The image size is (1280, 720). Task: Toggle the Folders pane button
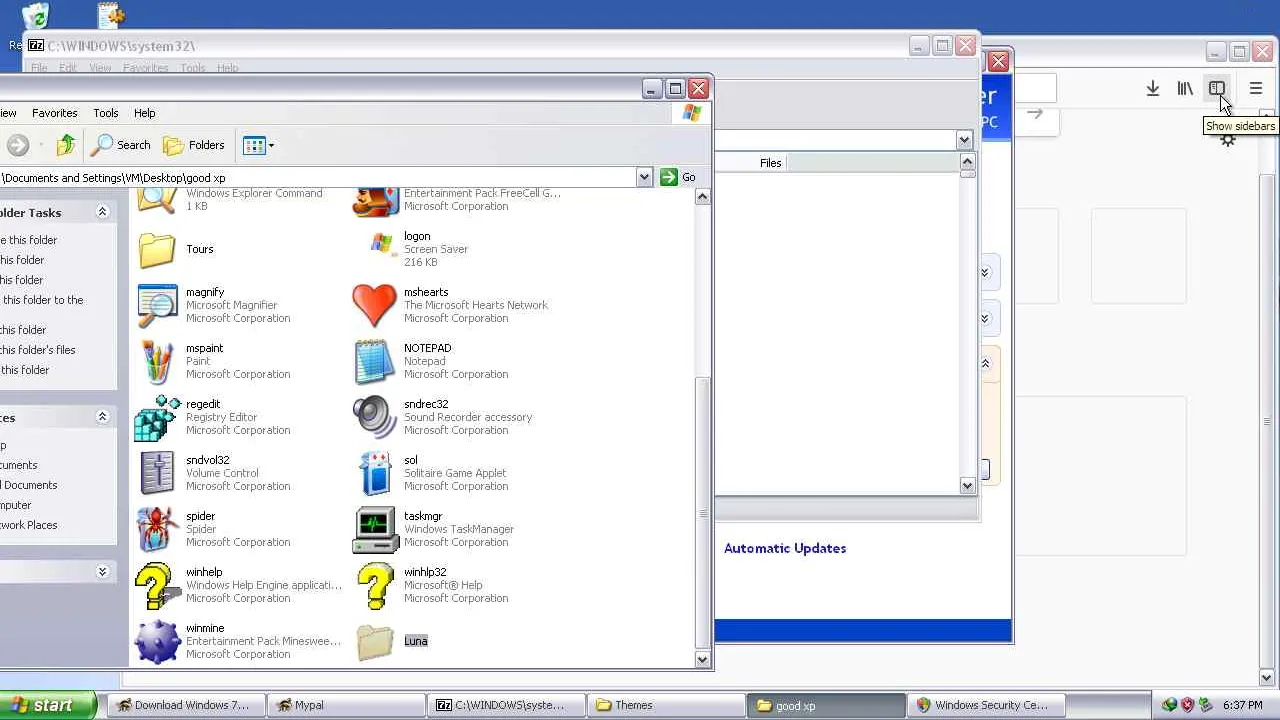[x=195, y=145]
